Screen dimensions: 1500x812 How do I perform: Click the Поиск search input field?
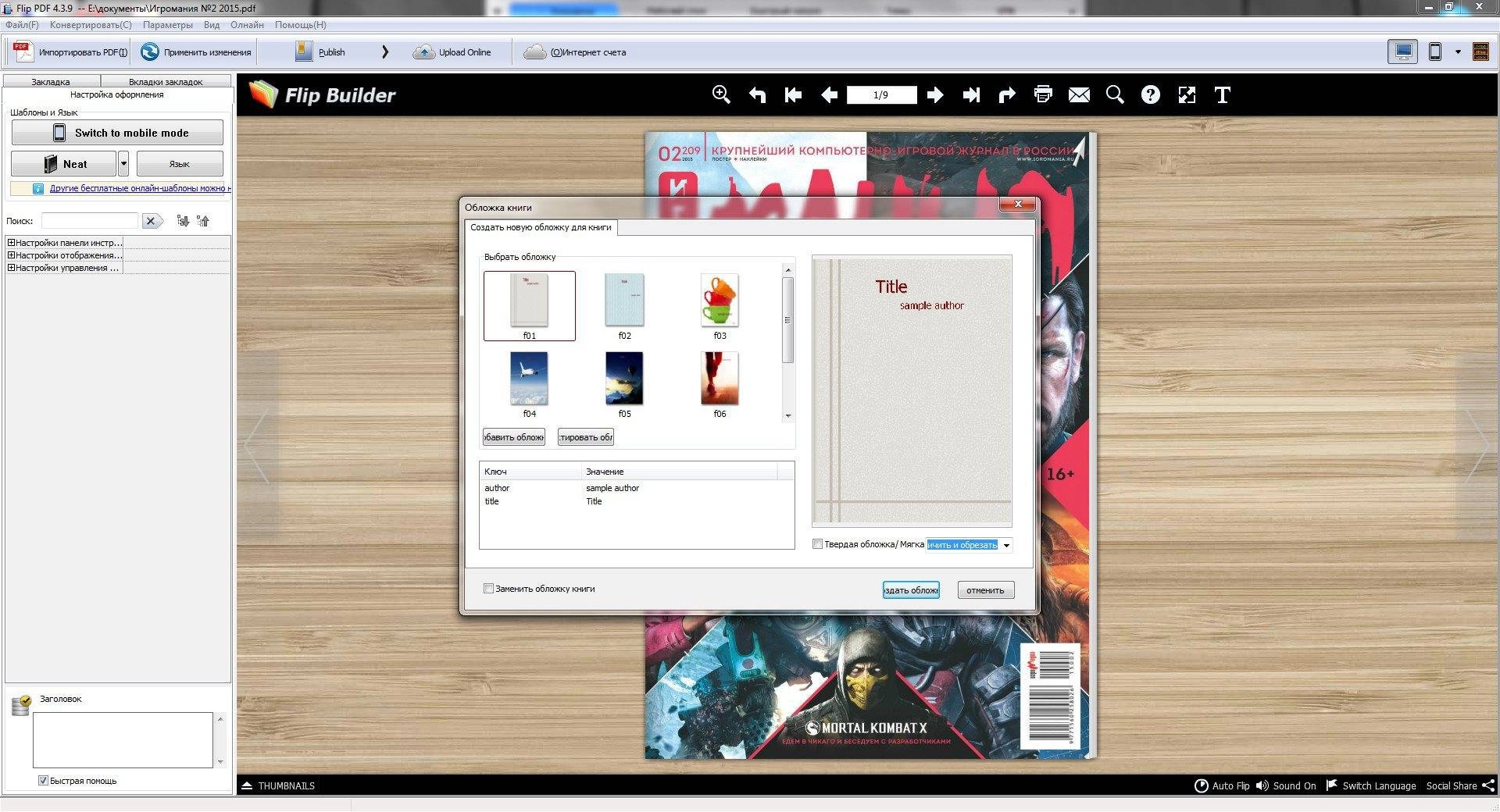(90, 221)
